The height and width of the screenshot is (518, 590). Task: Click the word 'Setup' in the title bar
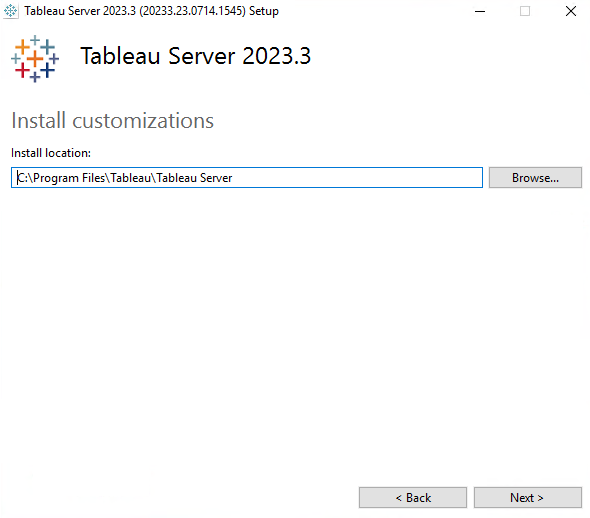pyautogui.click(x=264, y=11)
